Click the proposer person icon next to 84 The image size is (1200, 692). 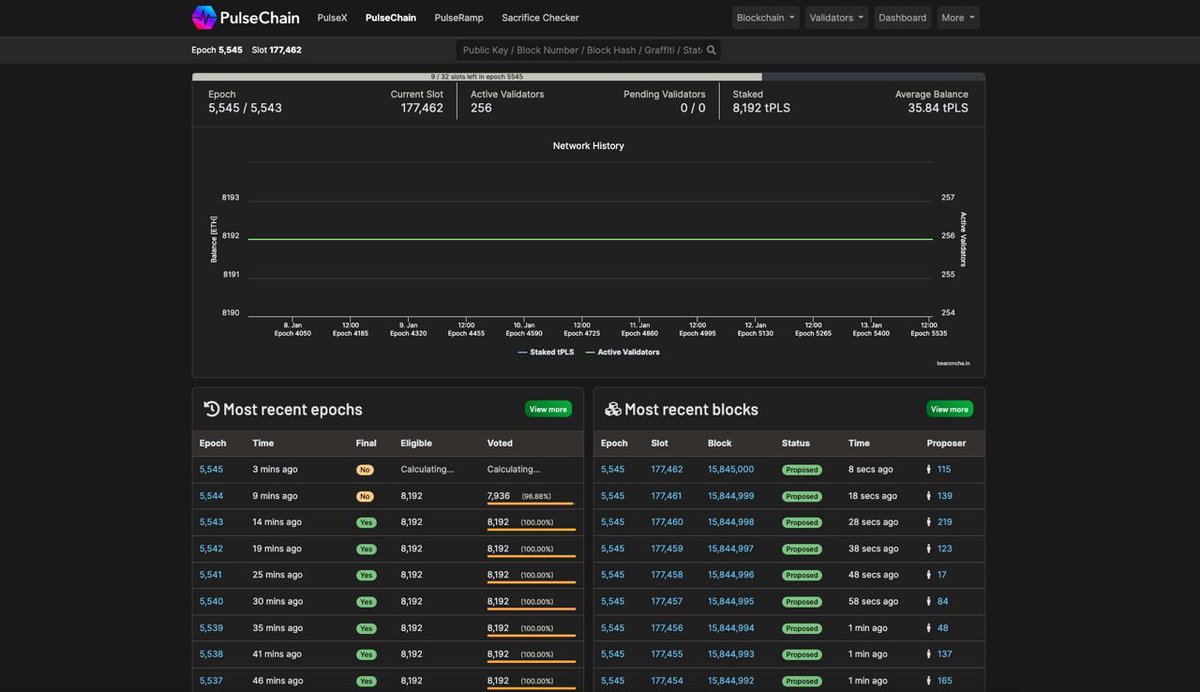(x=929, y=602)
